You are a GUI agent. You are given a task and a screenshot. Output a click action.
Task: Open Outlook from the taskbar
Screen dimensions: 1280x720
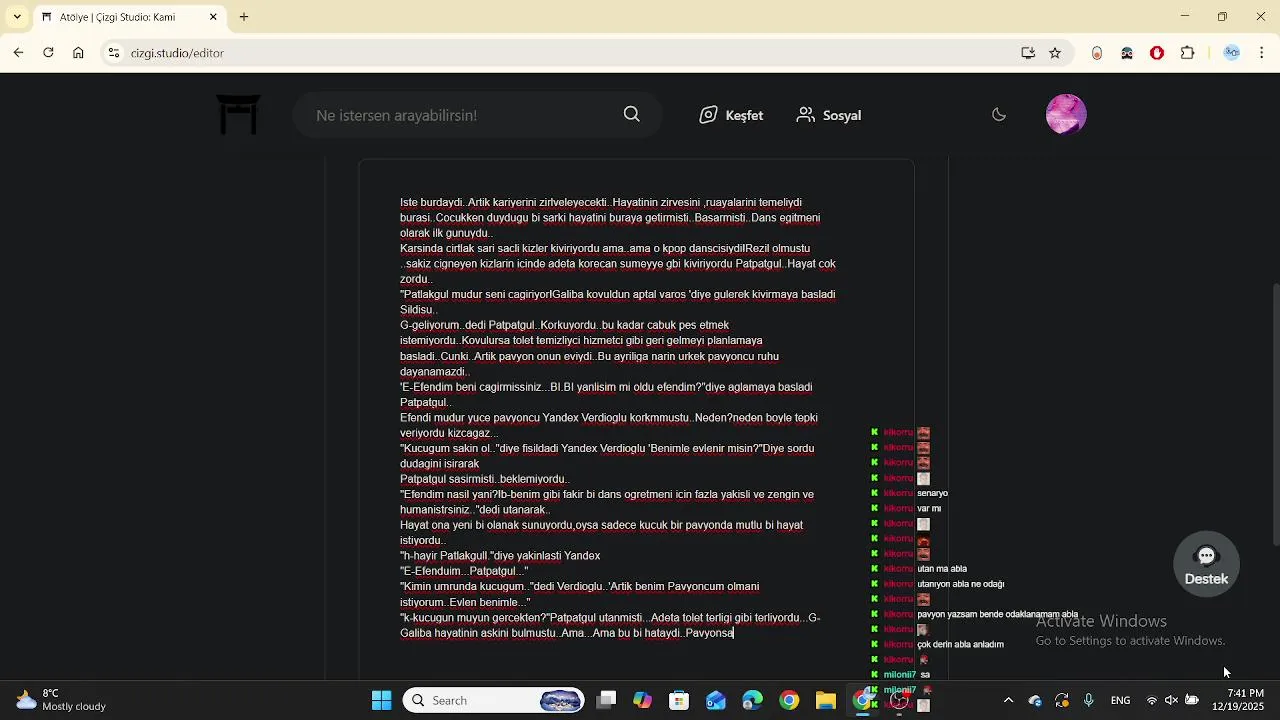[x=716, y=700]
